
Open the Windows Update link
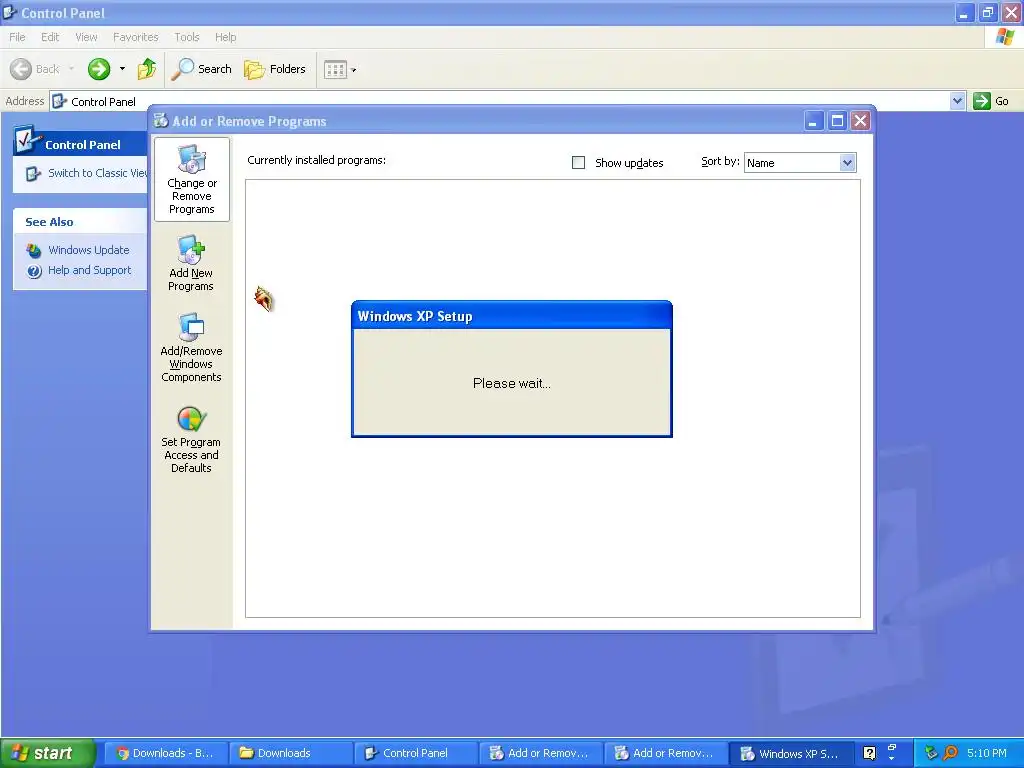point(78,250)
